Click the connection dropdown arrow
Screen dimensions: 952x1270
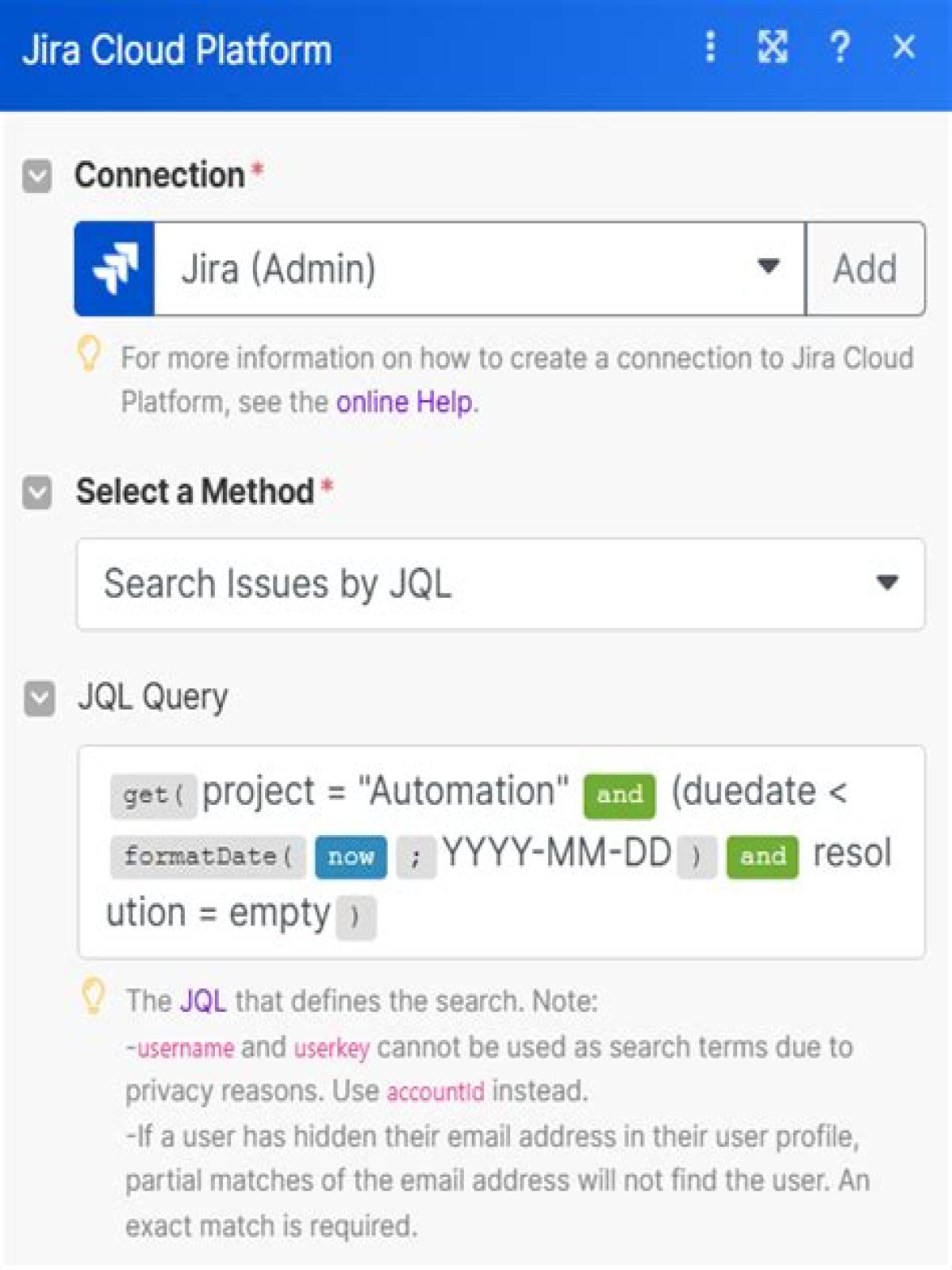click(x=767, y=267)
